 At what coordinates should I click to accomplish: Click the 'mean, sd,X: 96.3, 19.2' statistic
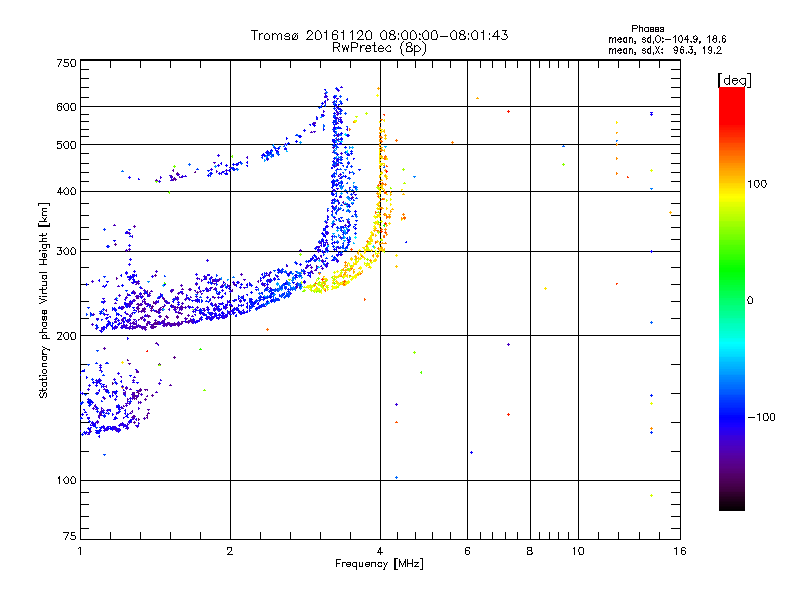(665, 50)
